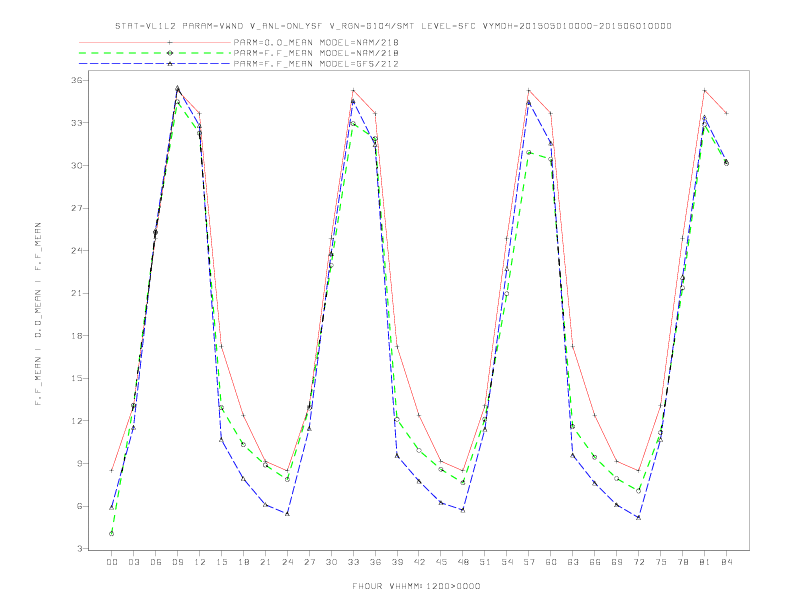Click the triangle marker on blue legend line

(170, 64)
